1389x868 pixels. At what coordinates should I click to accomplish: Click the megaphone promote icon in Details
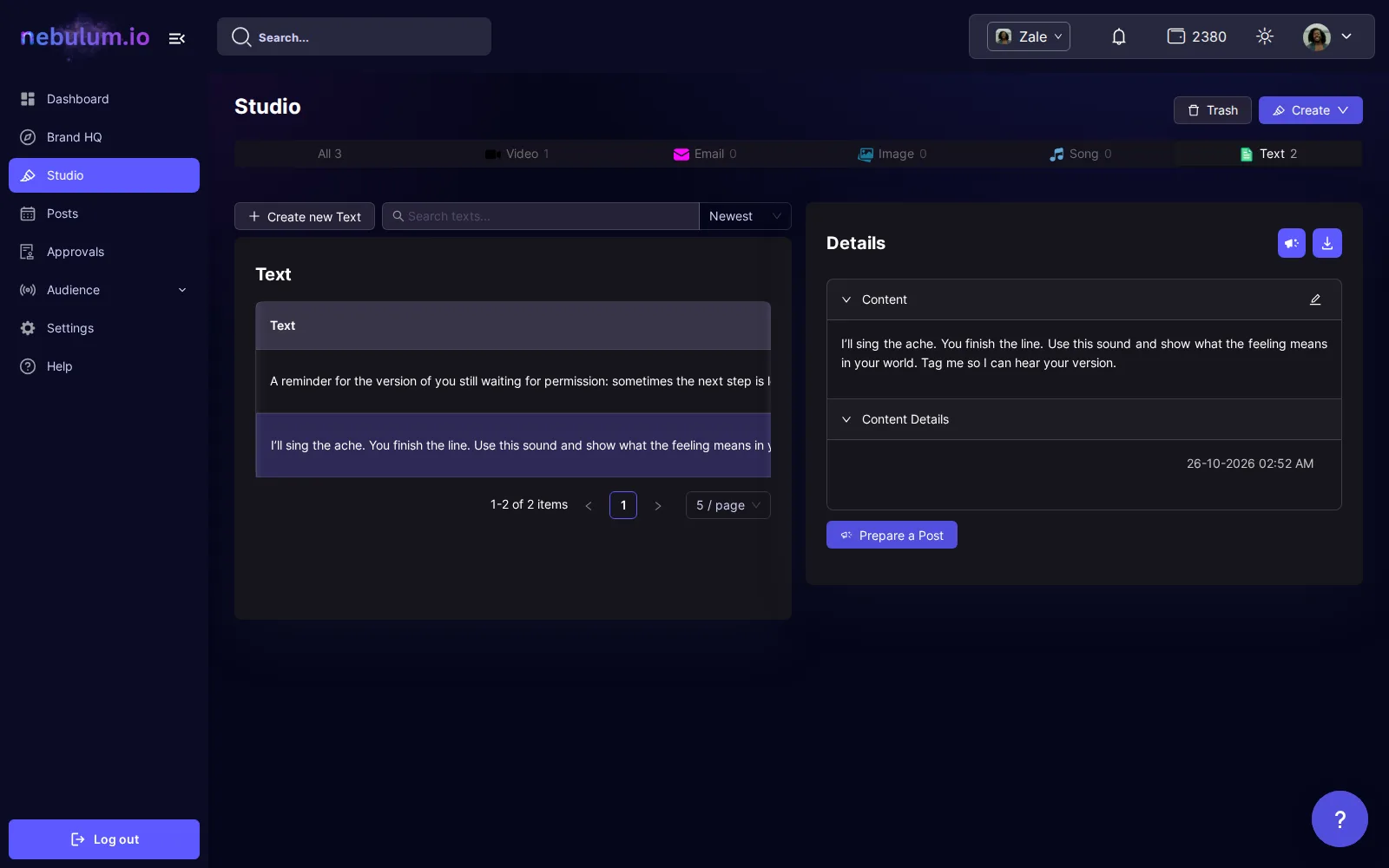click(1292, 243)
